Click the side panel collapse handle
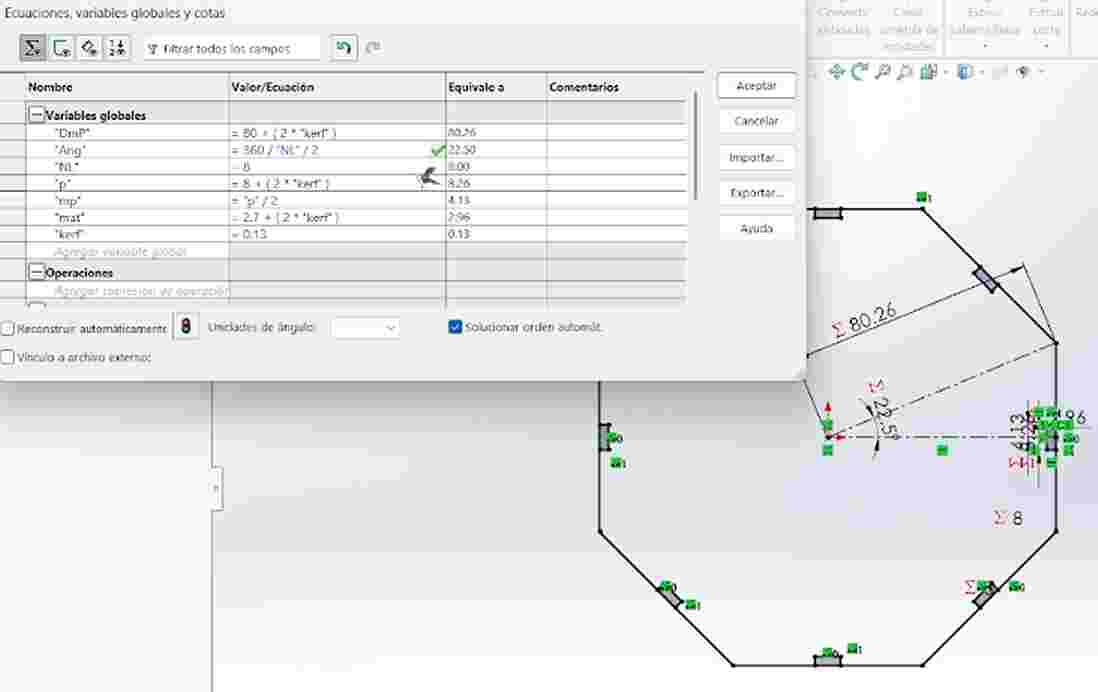The image size is (1098, 692). (216, 488)
